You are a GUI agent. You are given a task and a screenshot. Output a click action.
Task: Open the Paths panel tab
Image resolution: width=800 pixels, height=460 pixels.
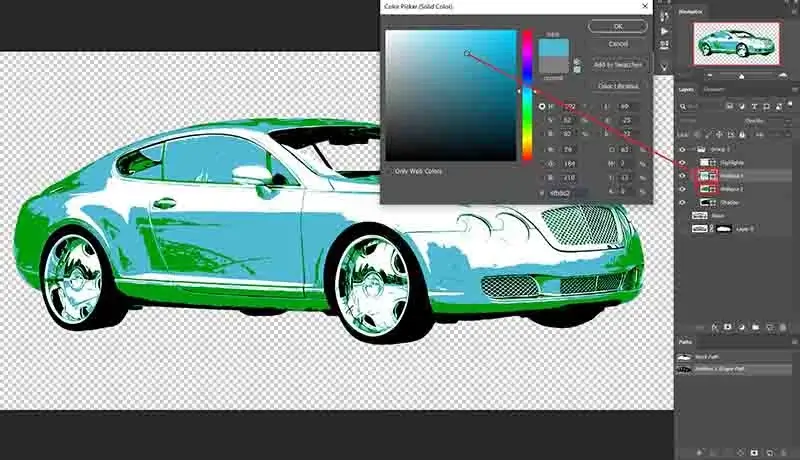click(684, 342)
